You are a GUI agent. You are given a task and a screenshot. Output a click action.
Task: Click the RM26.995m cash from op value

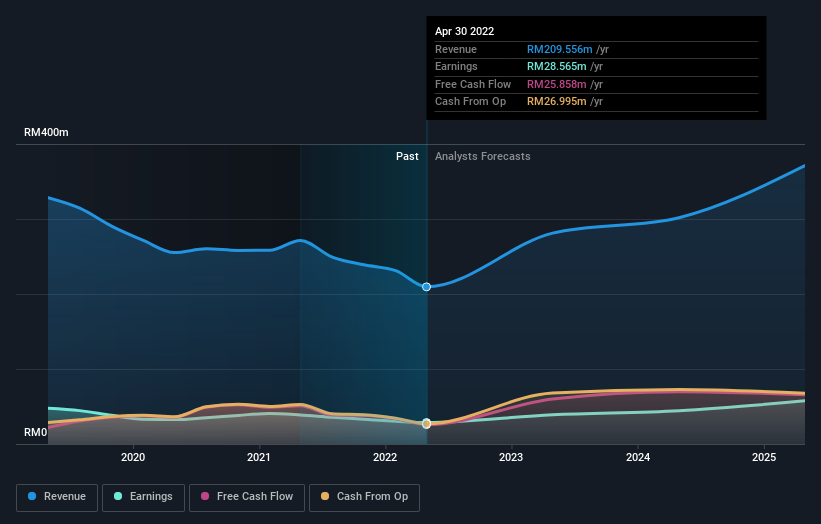pyautogui.click(x=557, y=102)
